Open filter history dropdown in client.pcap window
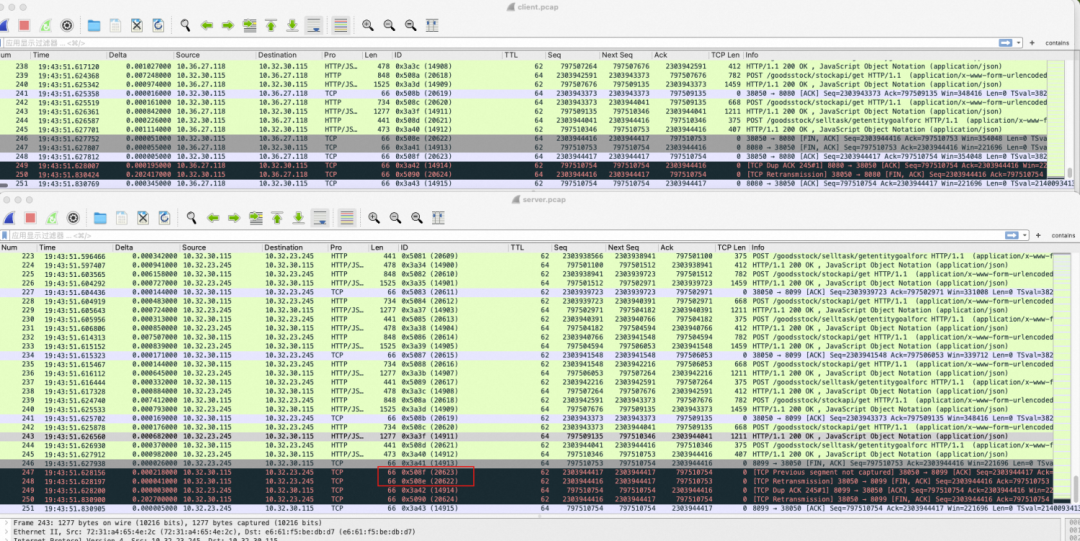 pyautogui.click(x=1018, y=43)
